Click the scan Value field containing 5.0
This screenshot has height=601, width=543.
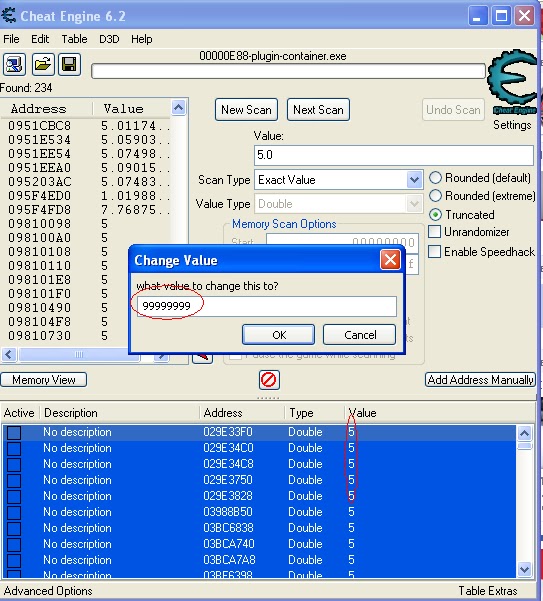[394, 155]
